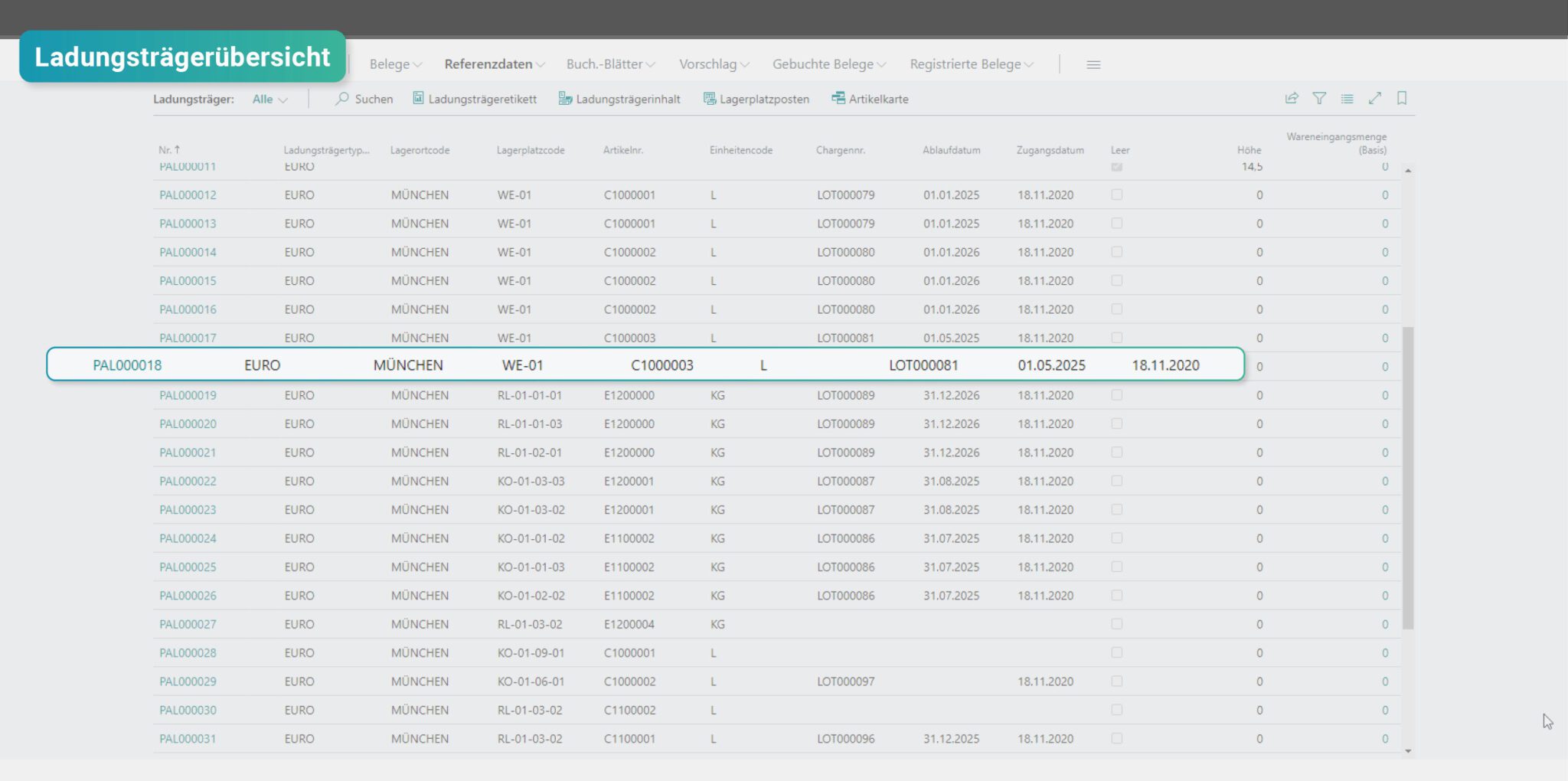
Task: Click the Zugangsdatum column header
Action: coord(1050,150)
